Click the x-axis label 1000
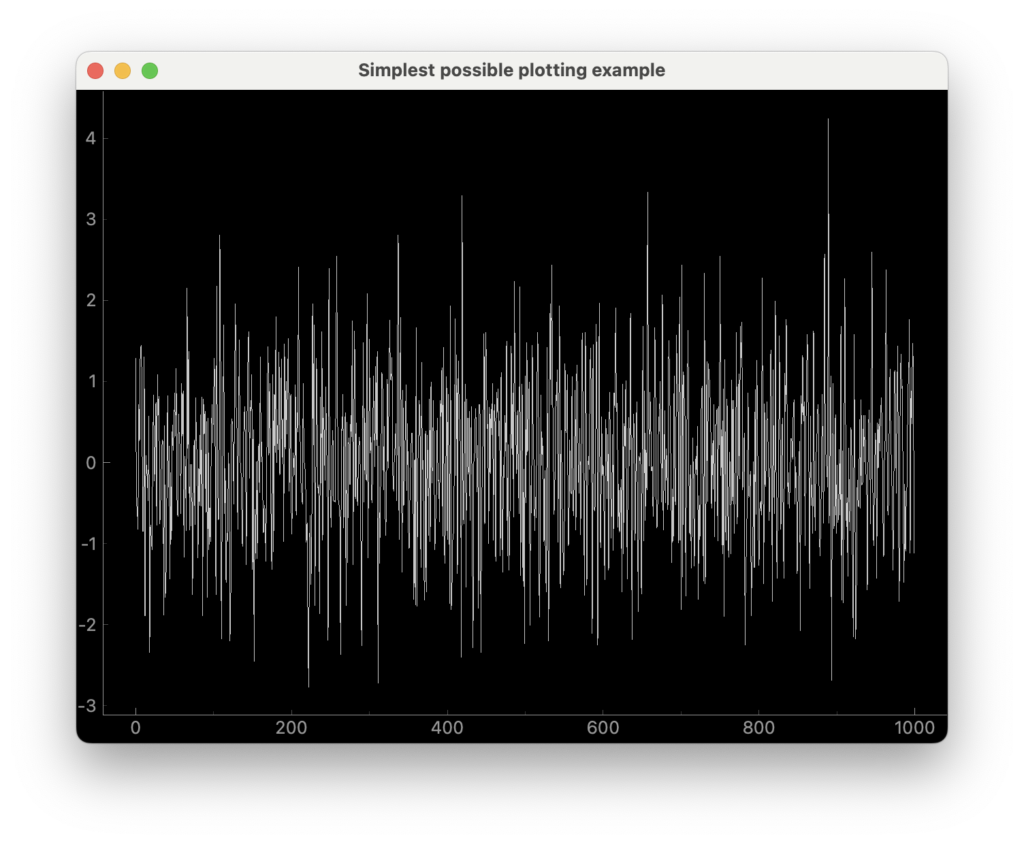The image size is (1024, 844). coord(914,728)
